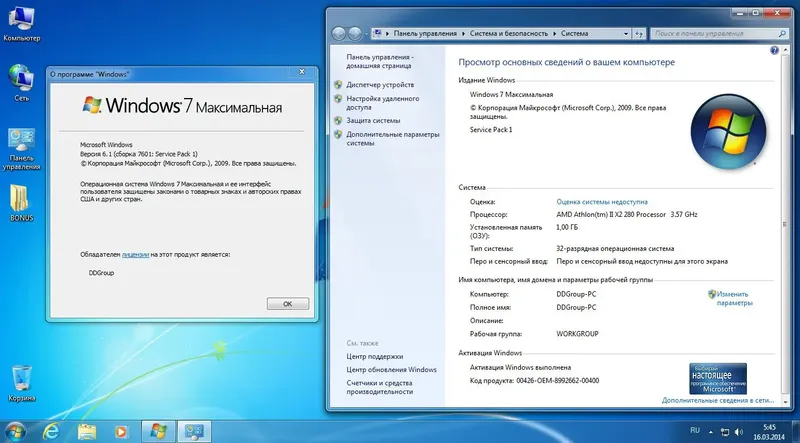Click scrollbar down arrow in System window
Screen dimensions: 800x443
tap(785, 402)
